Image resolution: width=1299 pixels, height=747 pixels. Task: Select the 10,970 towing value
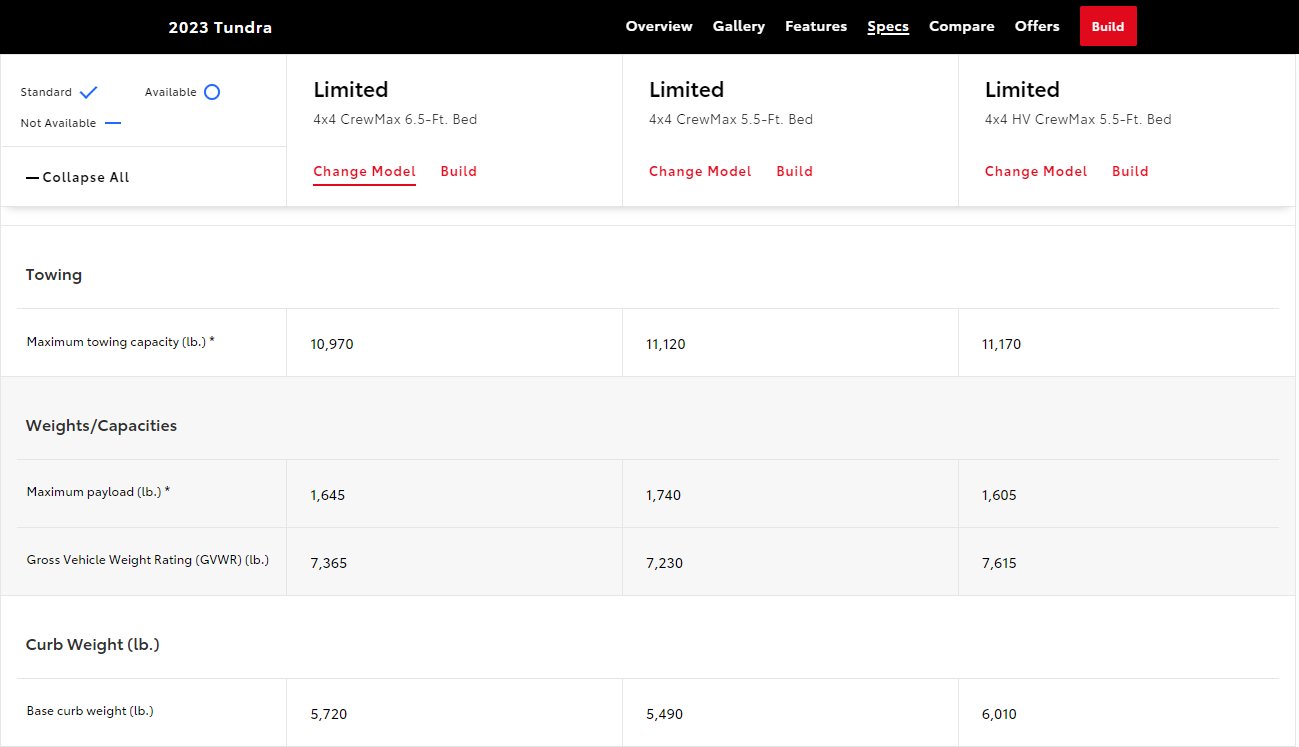(x=332, y=344)
